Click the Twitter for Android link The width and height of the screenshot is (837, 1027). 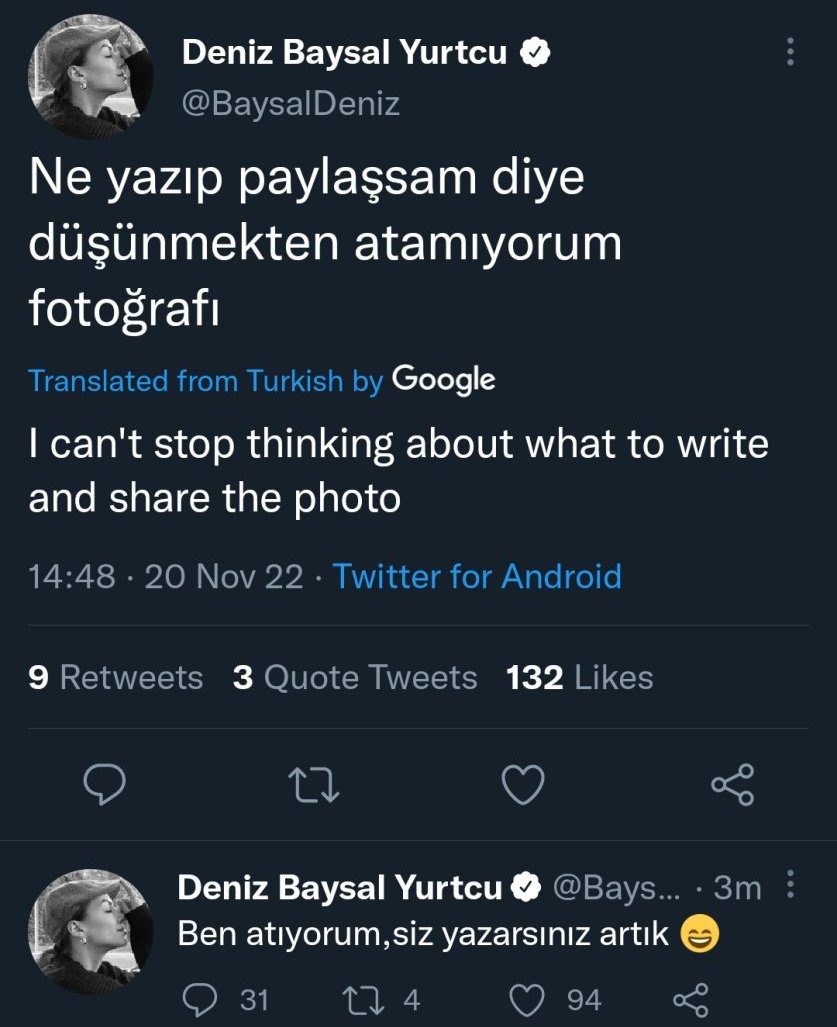[x=477, y=576]
